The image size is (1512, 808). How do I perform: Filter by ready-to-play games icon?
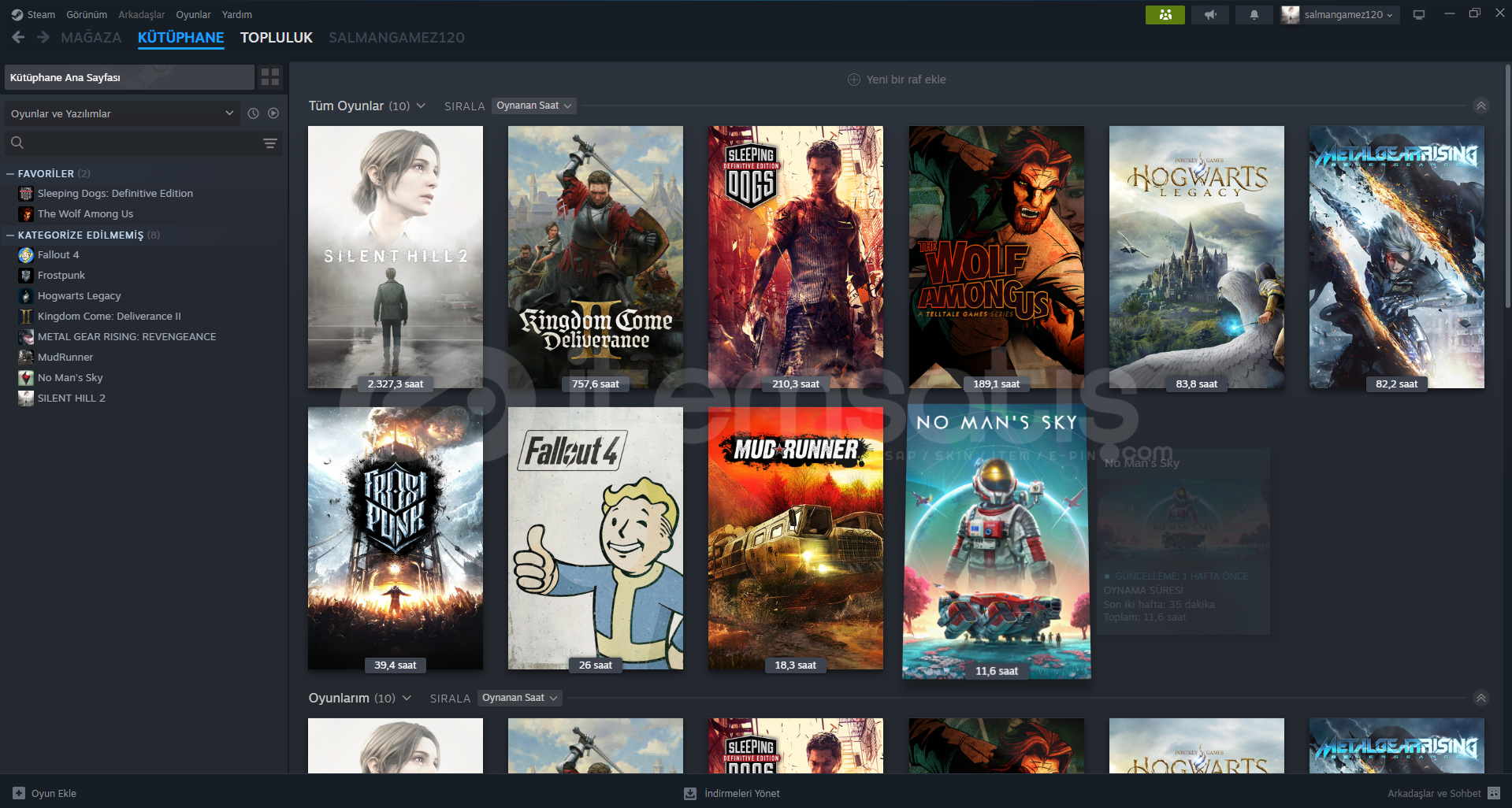(x=273, y=113)
